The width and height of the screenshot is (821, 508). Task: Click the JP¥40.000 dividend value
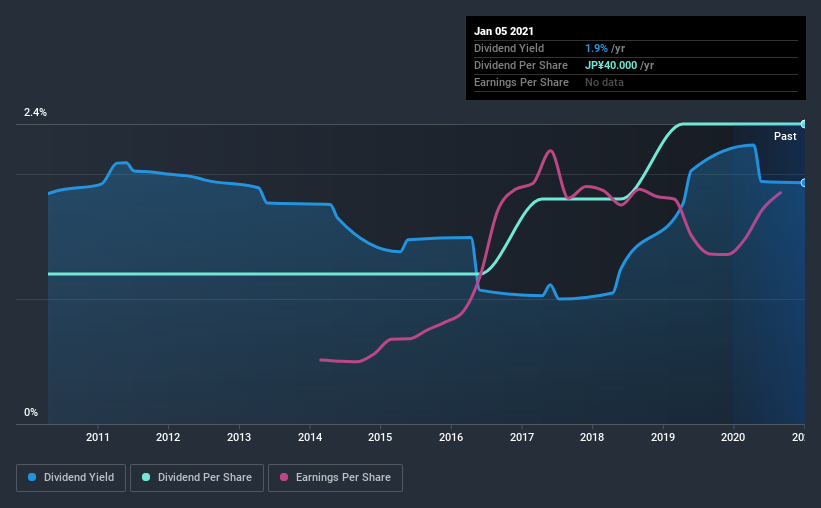[611, 65]
